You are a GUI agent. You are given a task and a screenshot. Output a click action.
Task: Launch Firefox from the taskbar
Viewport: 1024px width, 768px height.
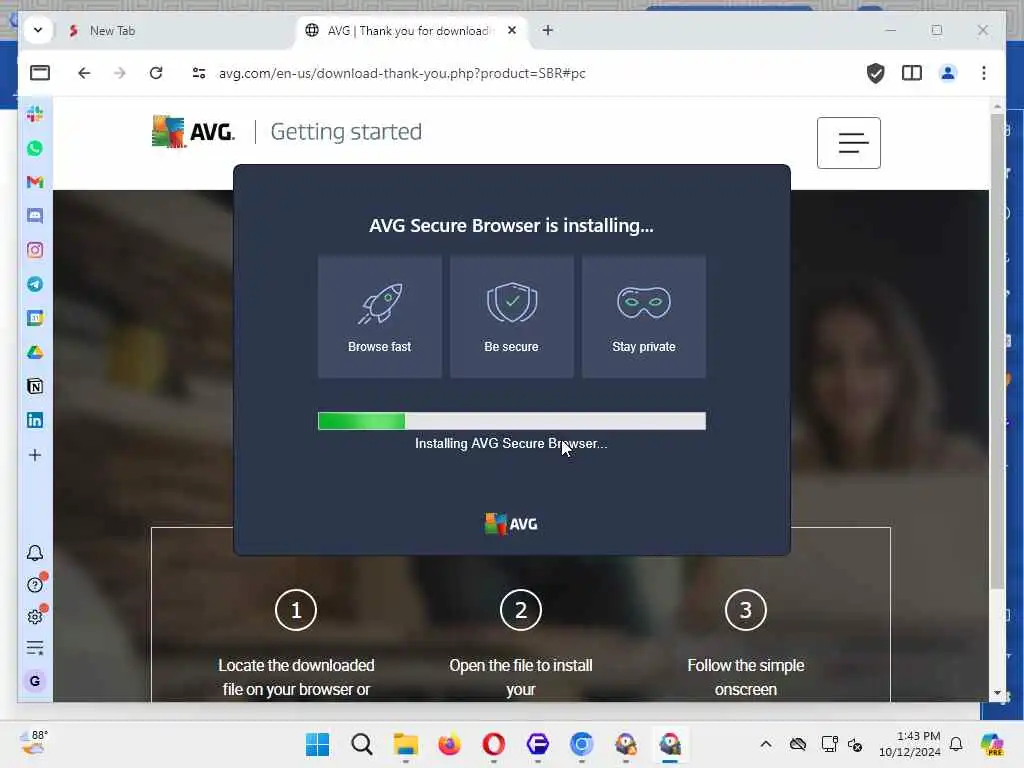[x=449, y=744]
